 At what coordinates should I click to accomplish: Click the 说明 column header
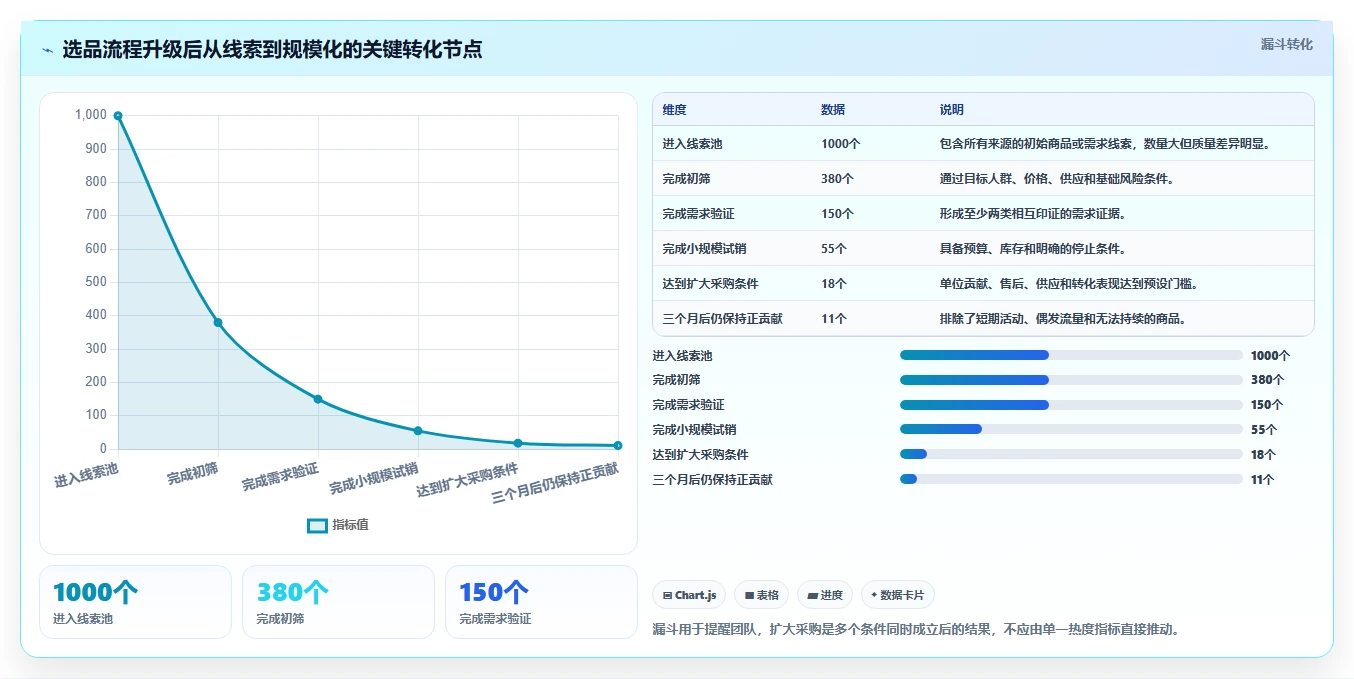point(951,110)
